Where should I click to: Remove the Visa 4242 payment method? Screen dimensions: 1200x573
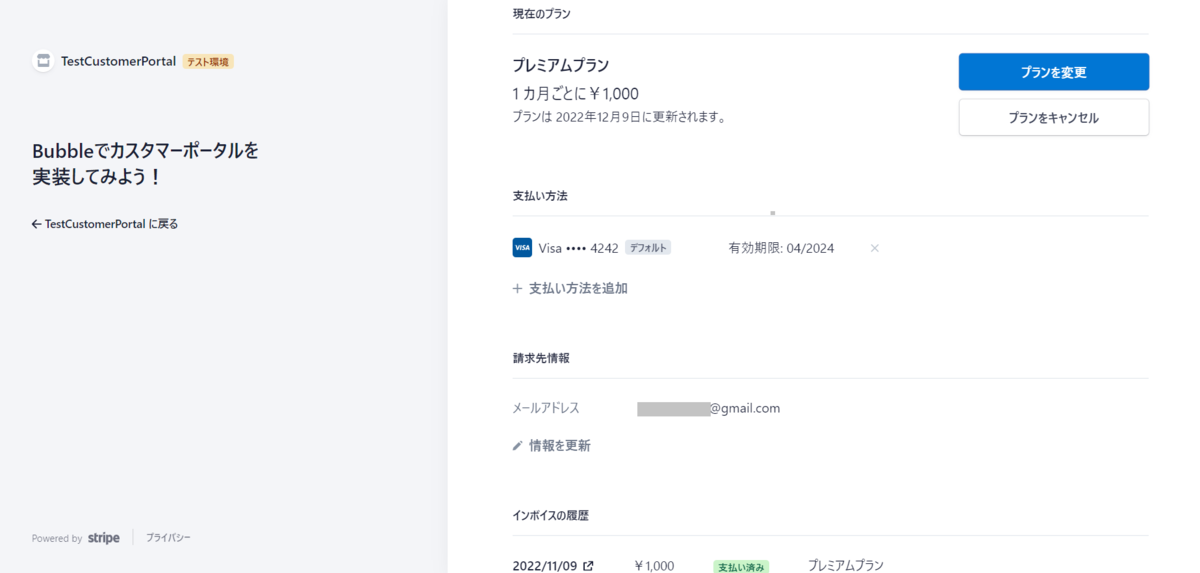tap(874, 248)
